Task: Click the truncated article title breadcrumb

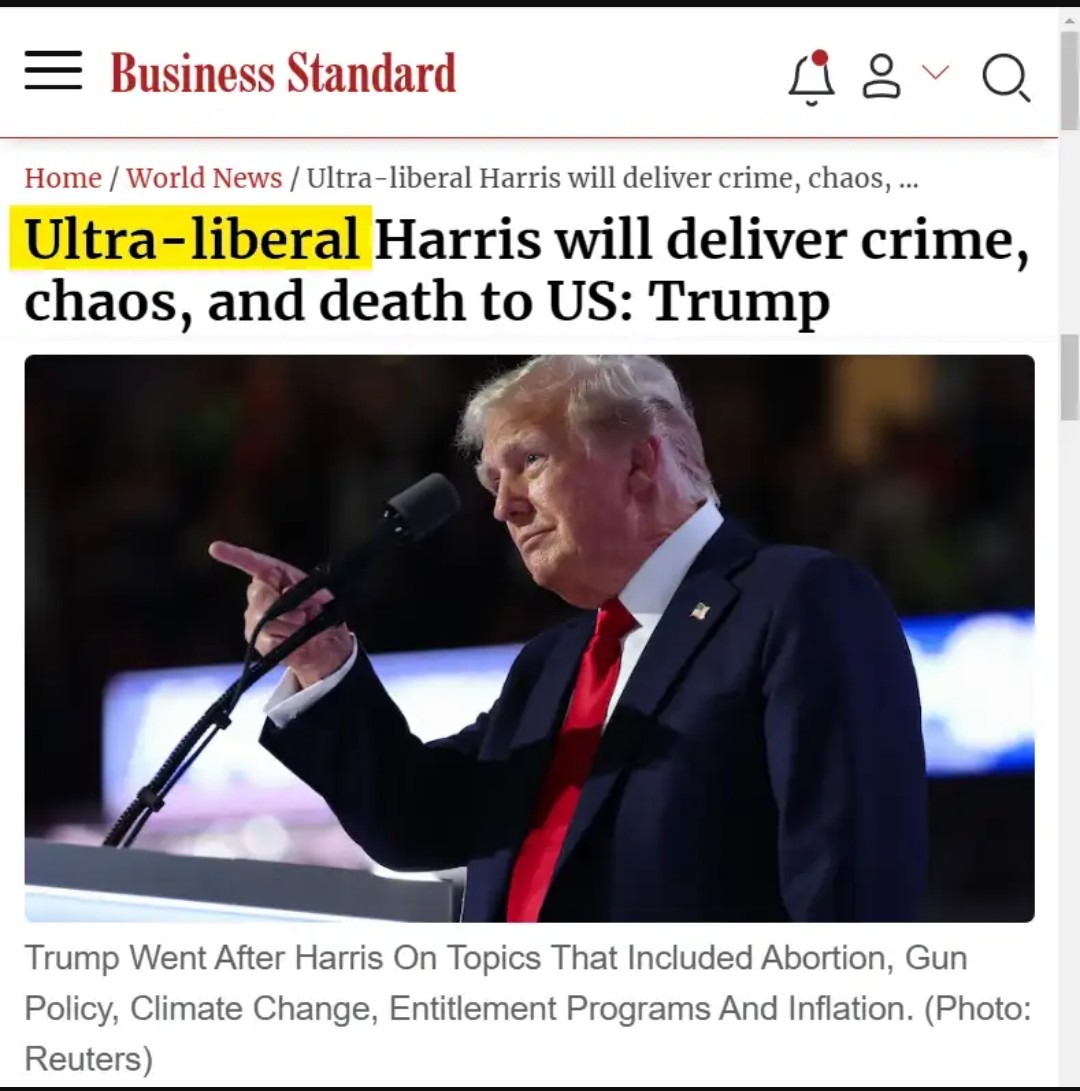Action: (x=612, y=178)
